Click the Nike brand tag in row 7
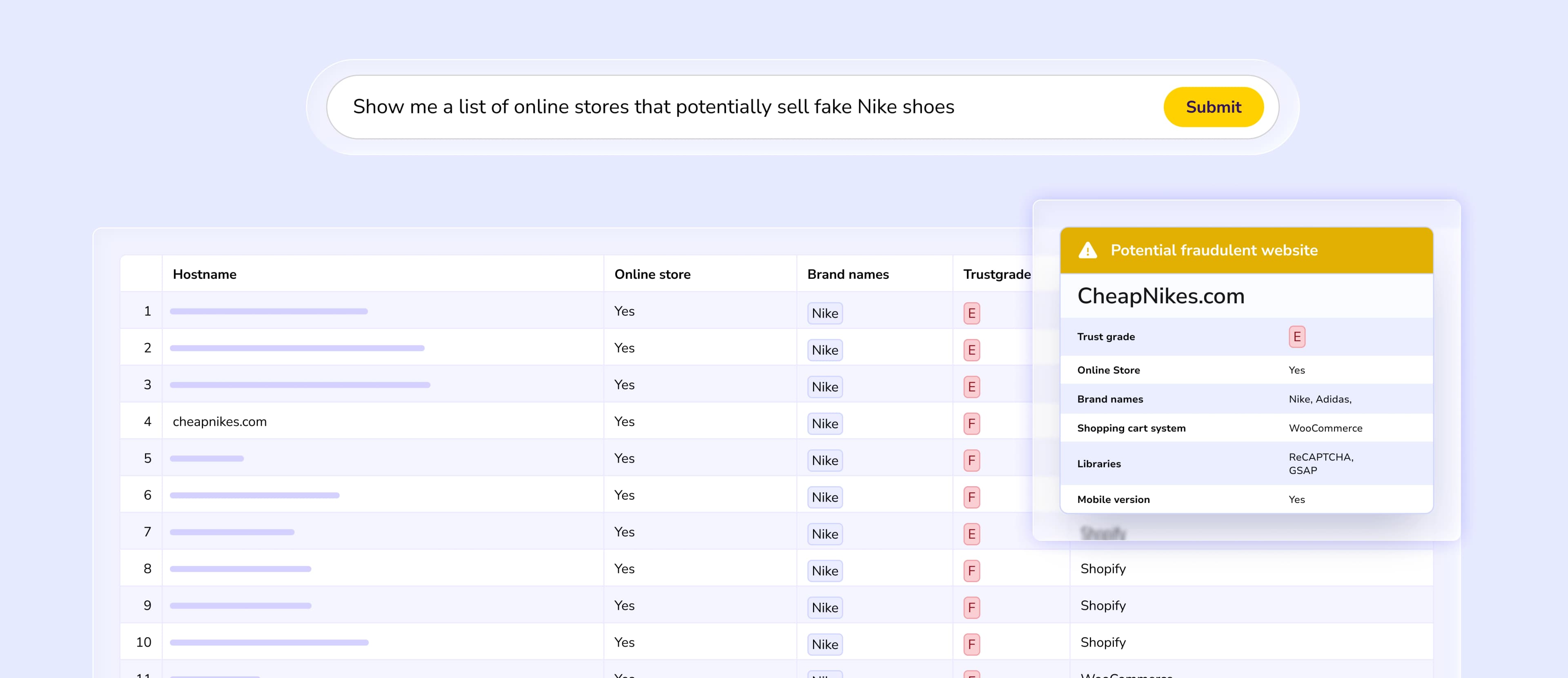Image resolution: width=1568 pixels, height=678 pixels. tap(824, 534)
